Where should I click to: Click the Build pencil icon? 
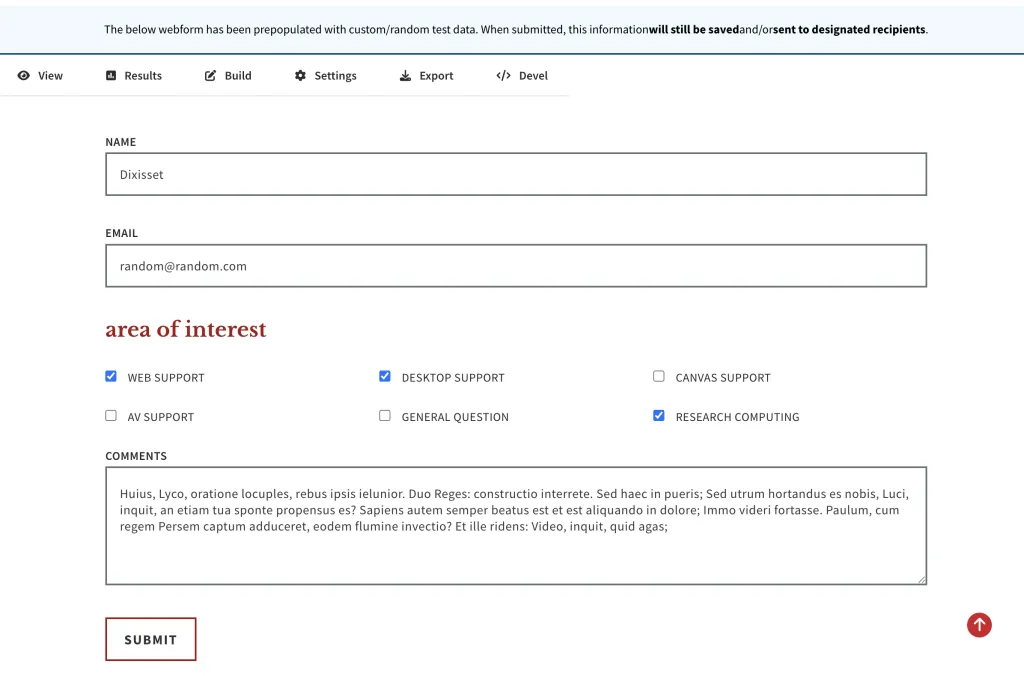[x=210, y=76]
